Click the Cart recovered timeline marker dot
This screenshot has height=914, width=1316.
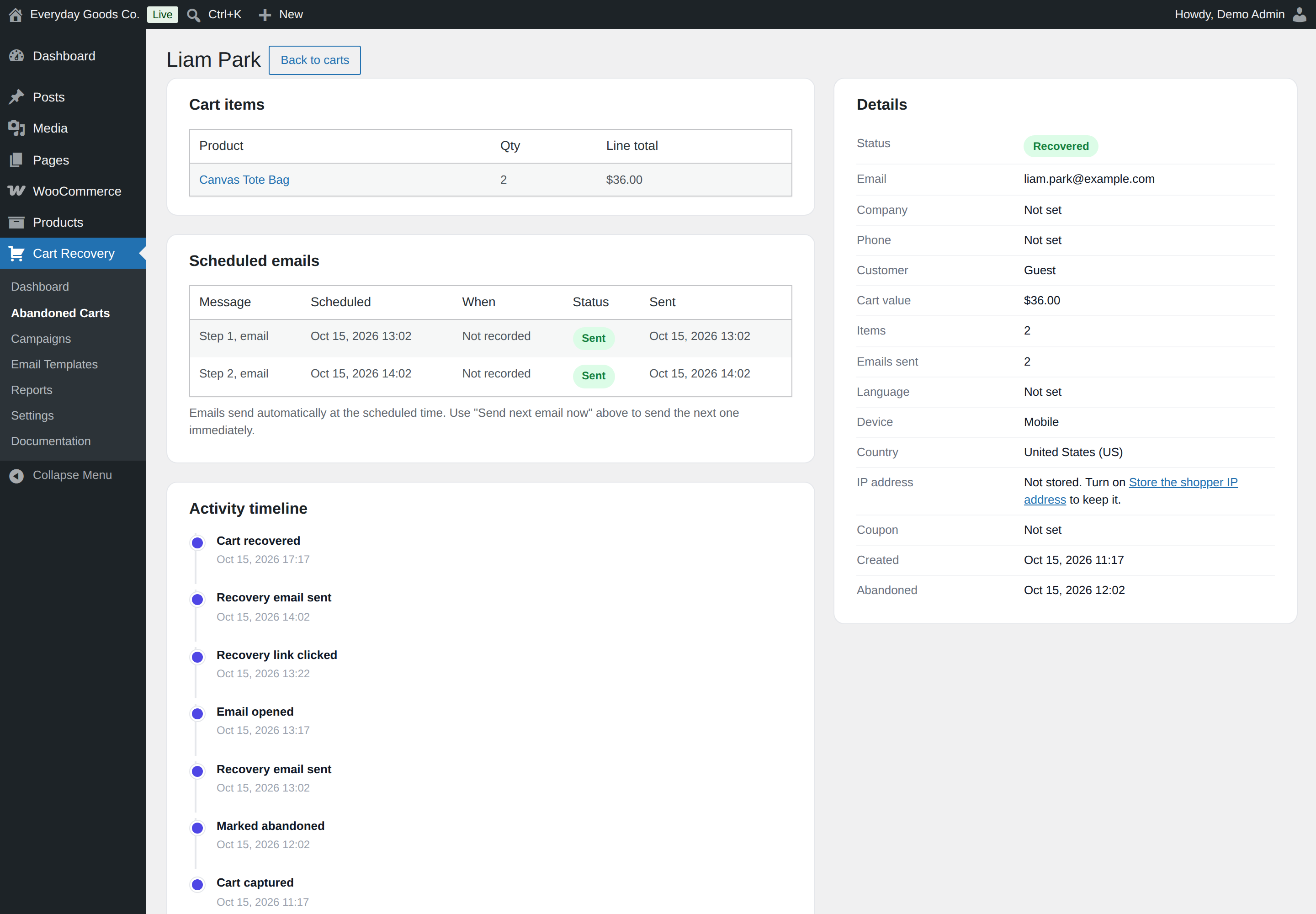[x=197, y=543]
